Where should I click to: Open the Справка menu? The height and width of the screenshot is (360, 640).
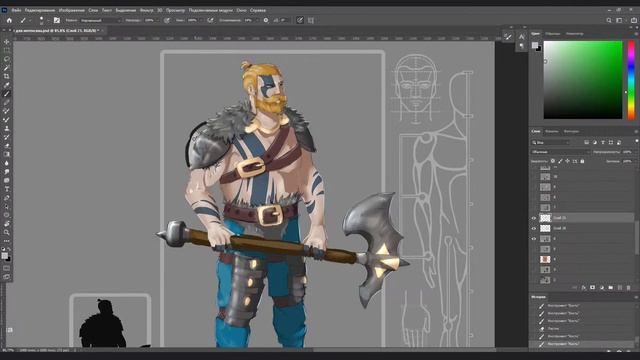point(258,10)
